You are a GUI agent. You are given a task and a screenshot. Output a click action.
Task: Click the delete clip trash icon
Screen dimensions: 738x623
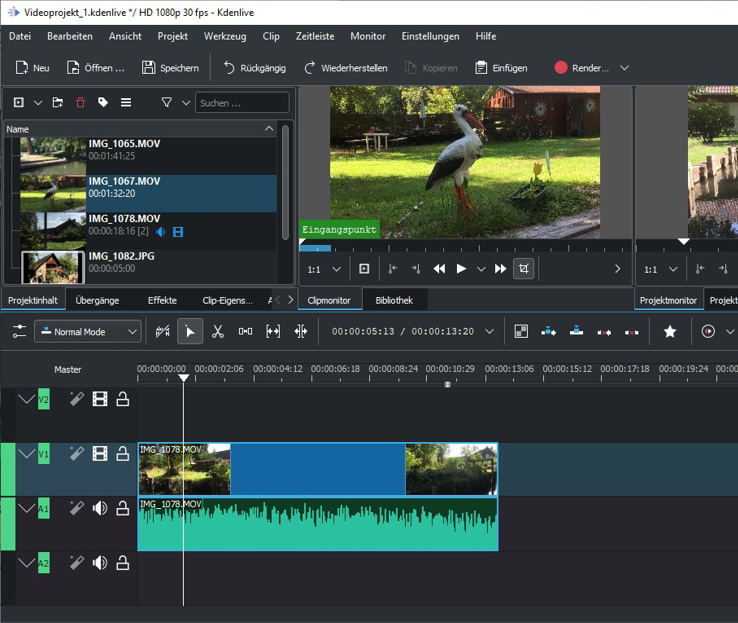tap(80, 102)
